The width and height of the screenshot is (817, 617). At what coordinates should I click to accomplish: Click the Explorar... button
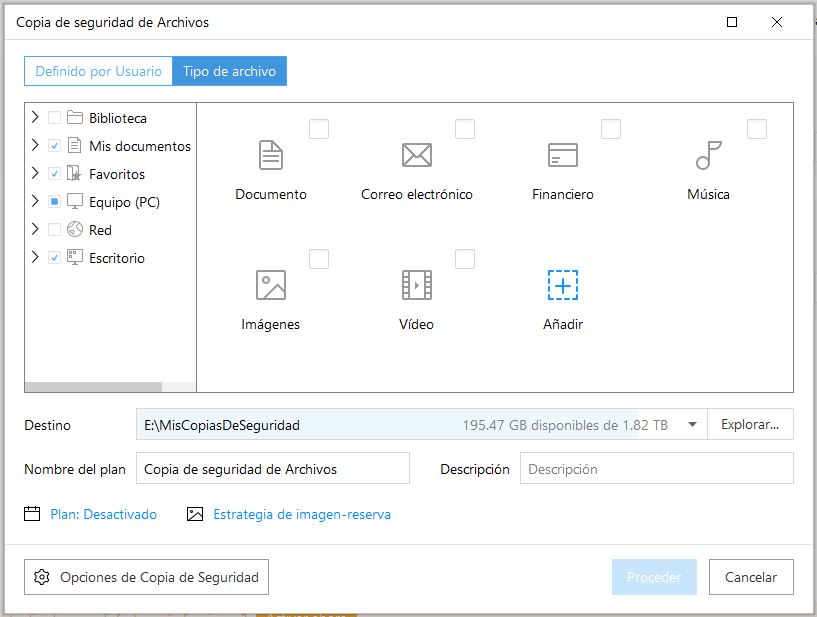(x=750, y=425)
